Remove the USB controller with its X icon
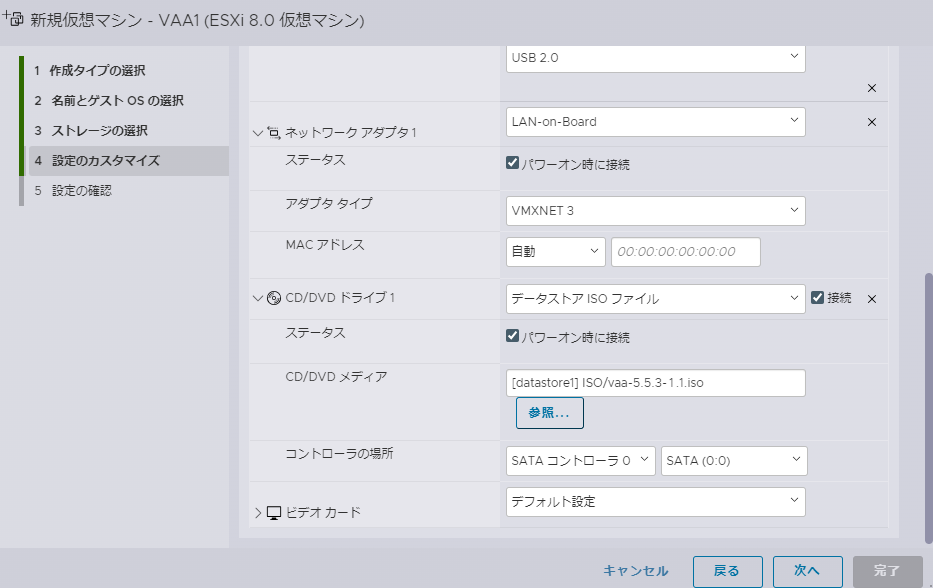Image resolution: width=933 pixels, height=588 pixels. click(x=871, y=88)
